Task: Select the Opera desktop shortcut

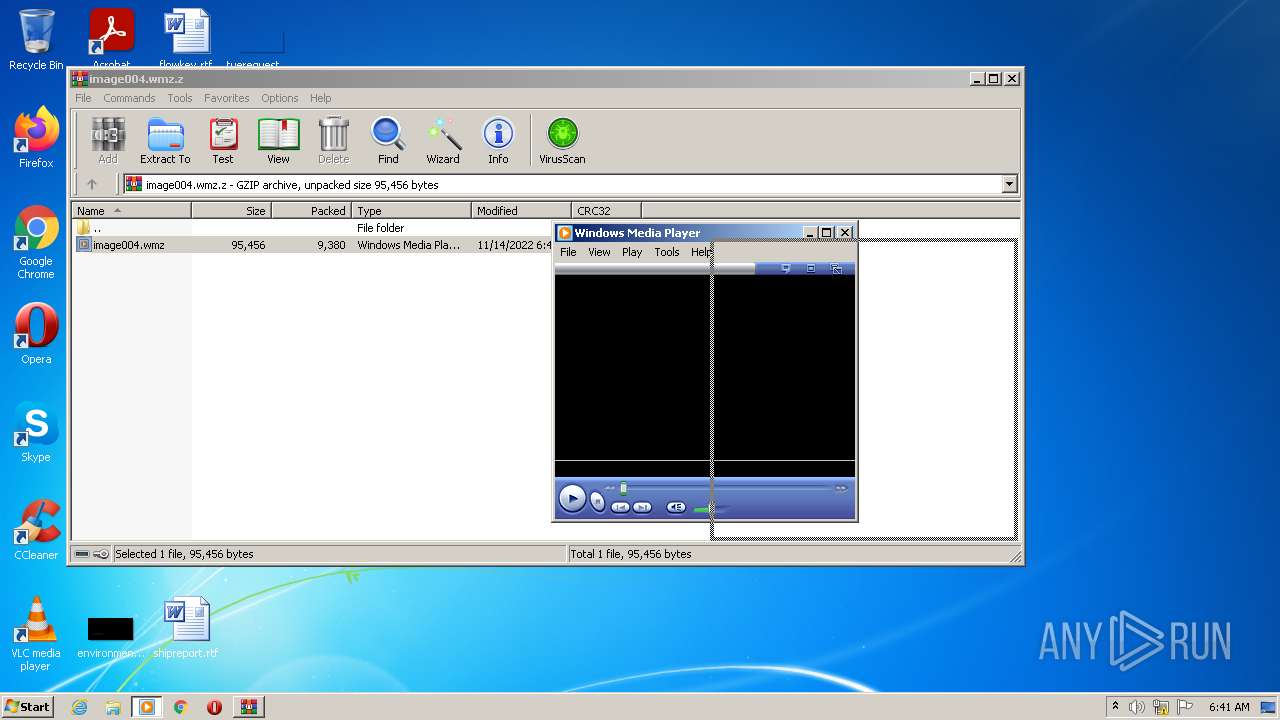Action: point(36,334)
